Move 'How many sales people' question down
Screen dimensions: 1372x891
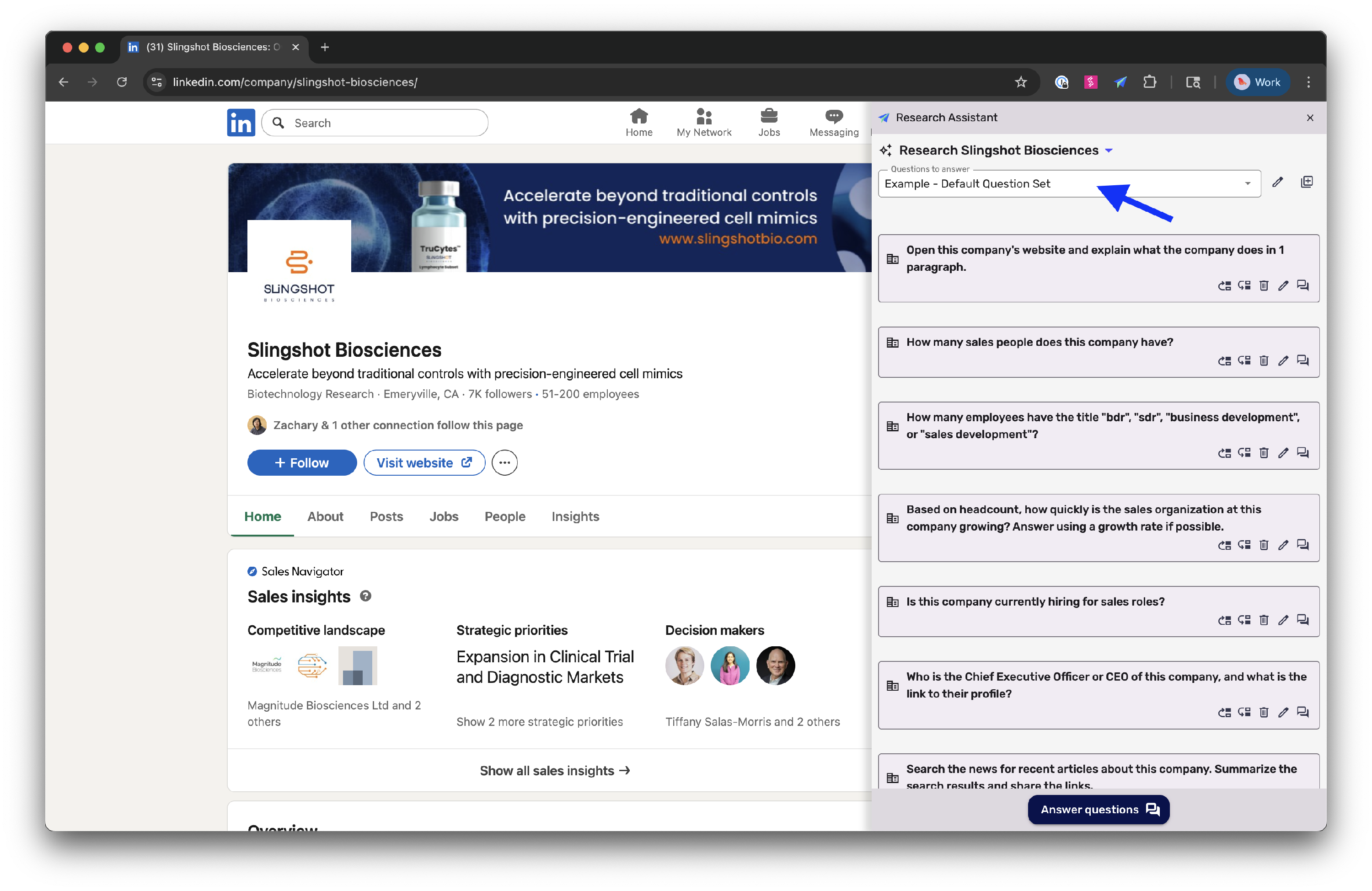(1244, 361)
